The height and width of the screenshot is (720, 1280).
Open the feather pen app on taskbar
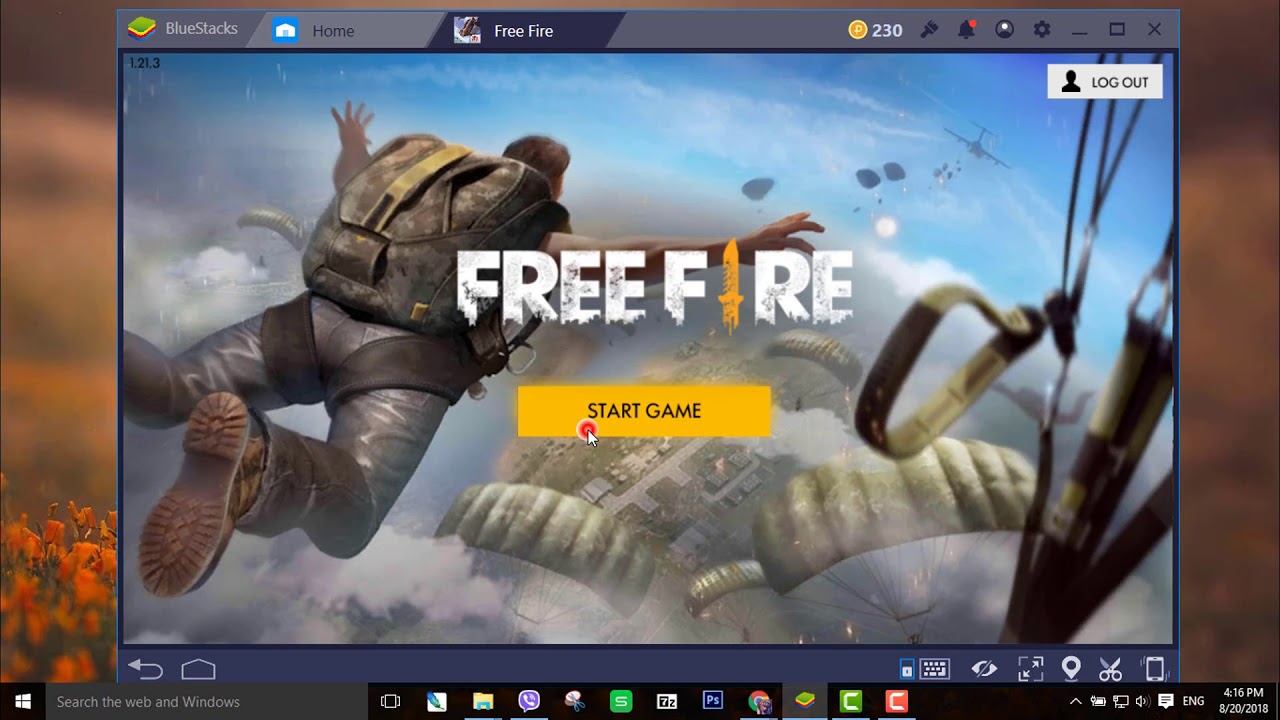point(437,701)
